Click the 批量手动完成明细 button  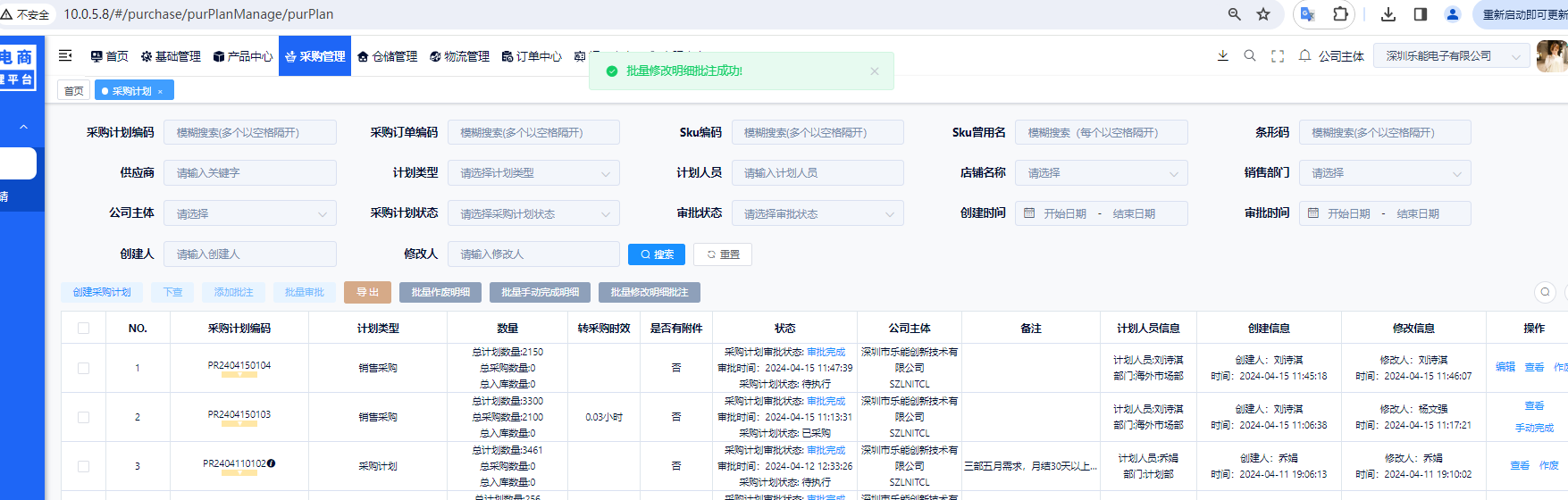(540, 292)
